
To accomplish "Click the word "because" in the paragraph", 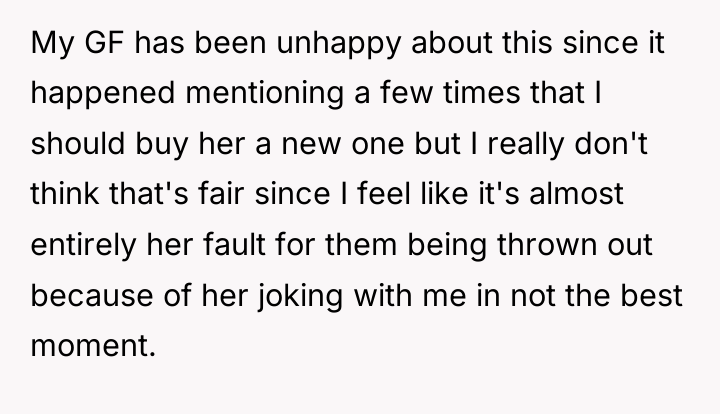I will 92,295.
